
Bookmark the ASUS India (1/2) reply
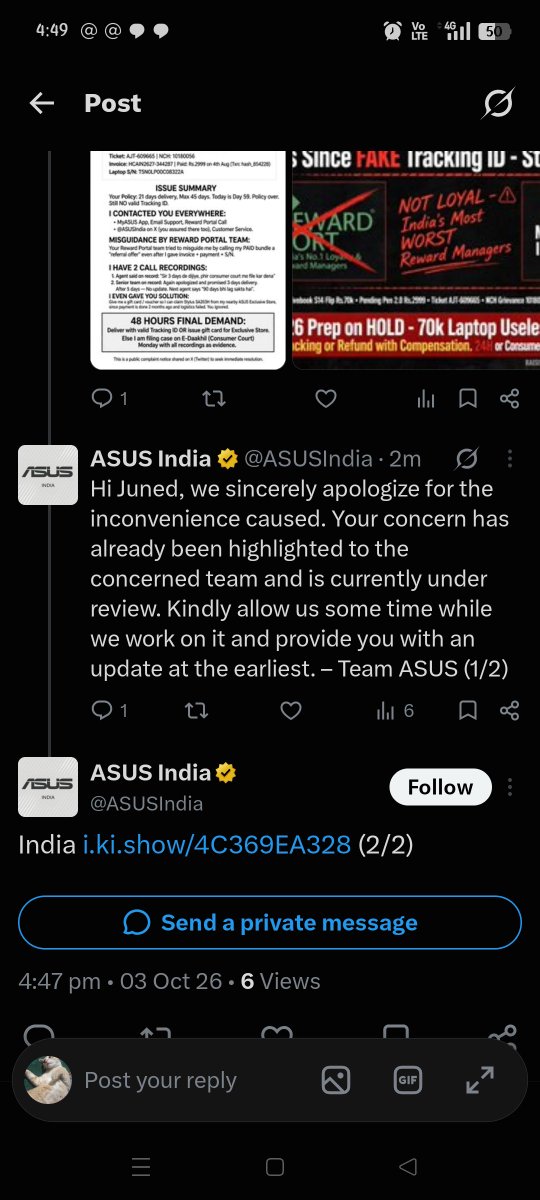[467, 710]
